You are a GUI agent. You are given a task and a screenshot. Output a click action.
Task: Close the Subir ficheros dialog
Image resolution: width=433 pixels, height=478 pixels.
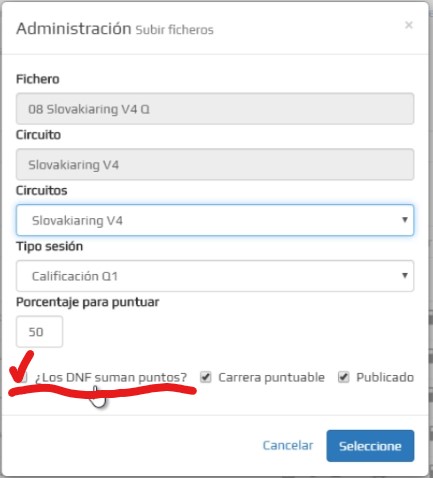[409, 25]
